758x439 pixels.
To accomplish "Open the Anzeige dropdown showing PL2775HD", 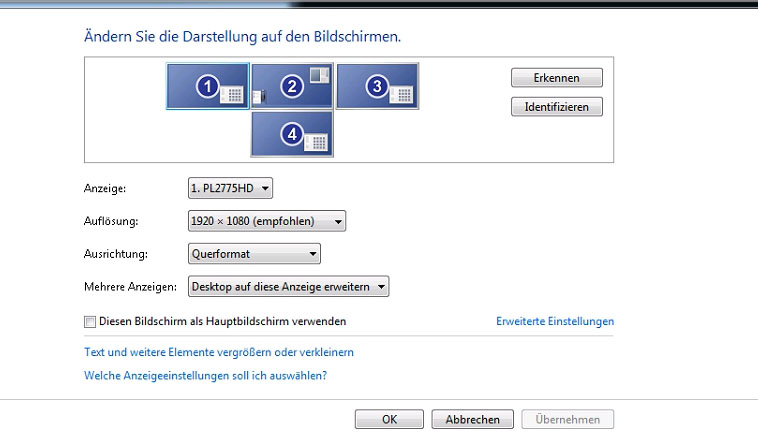I will (230, 188).
